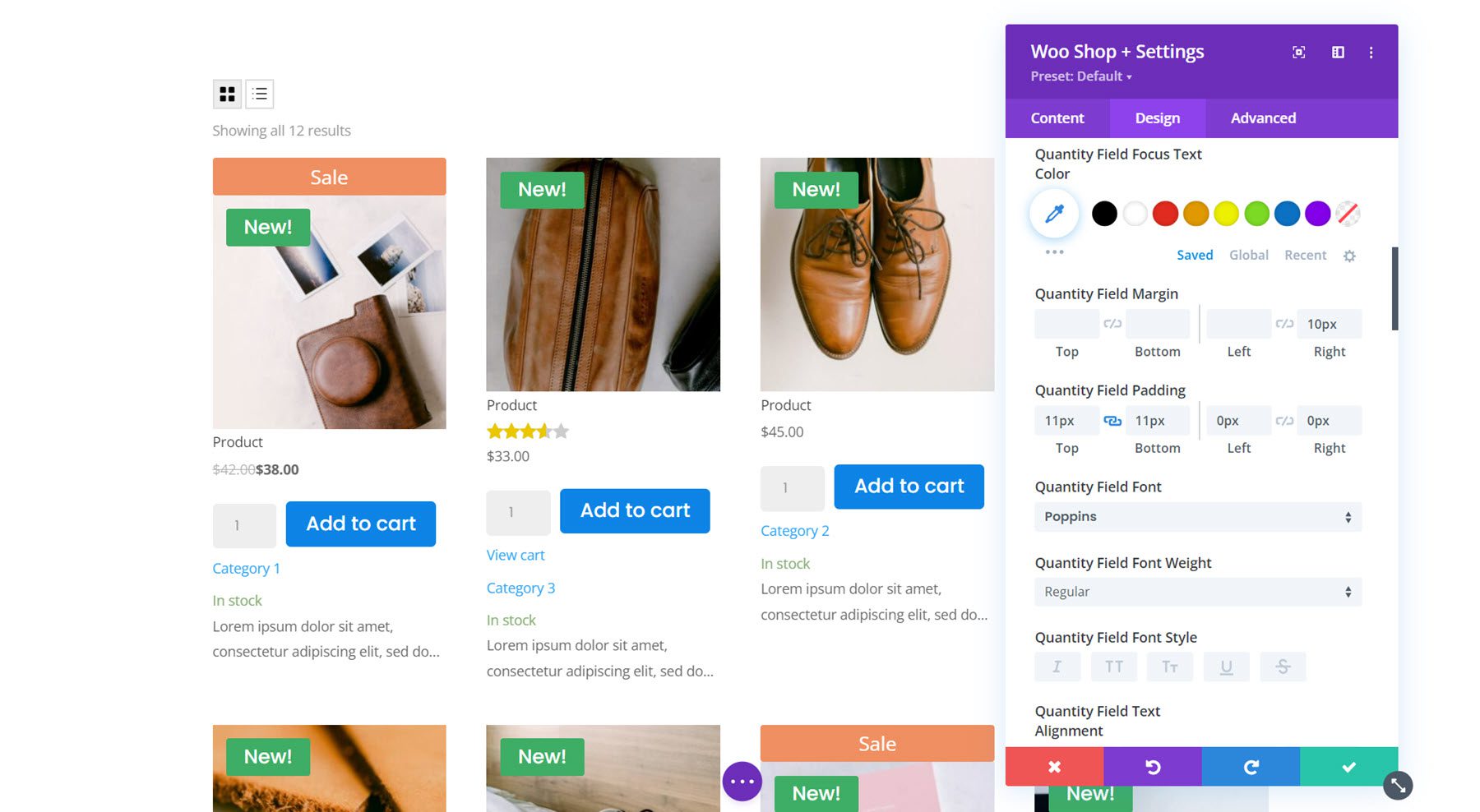Expand the settings modal to fullscreen
The width and height of the screenshot is (1480, 812).
click(1298, 52)
